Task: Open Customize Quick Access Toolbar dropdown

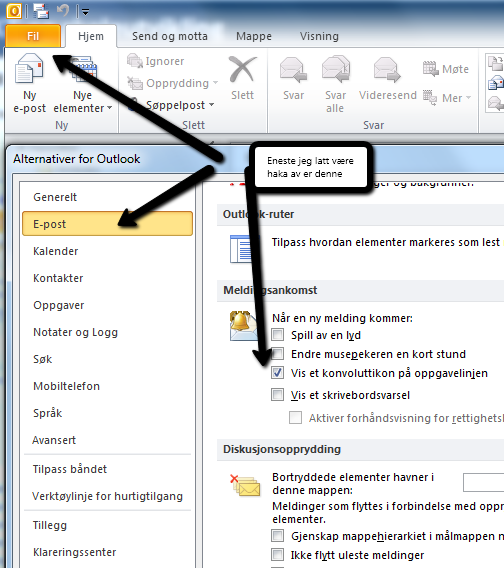Action: [x=86, y=12]
